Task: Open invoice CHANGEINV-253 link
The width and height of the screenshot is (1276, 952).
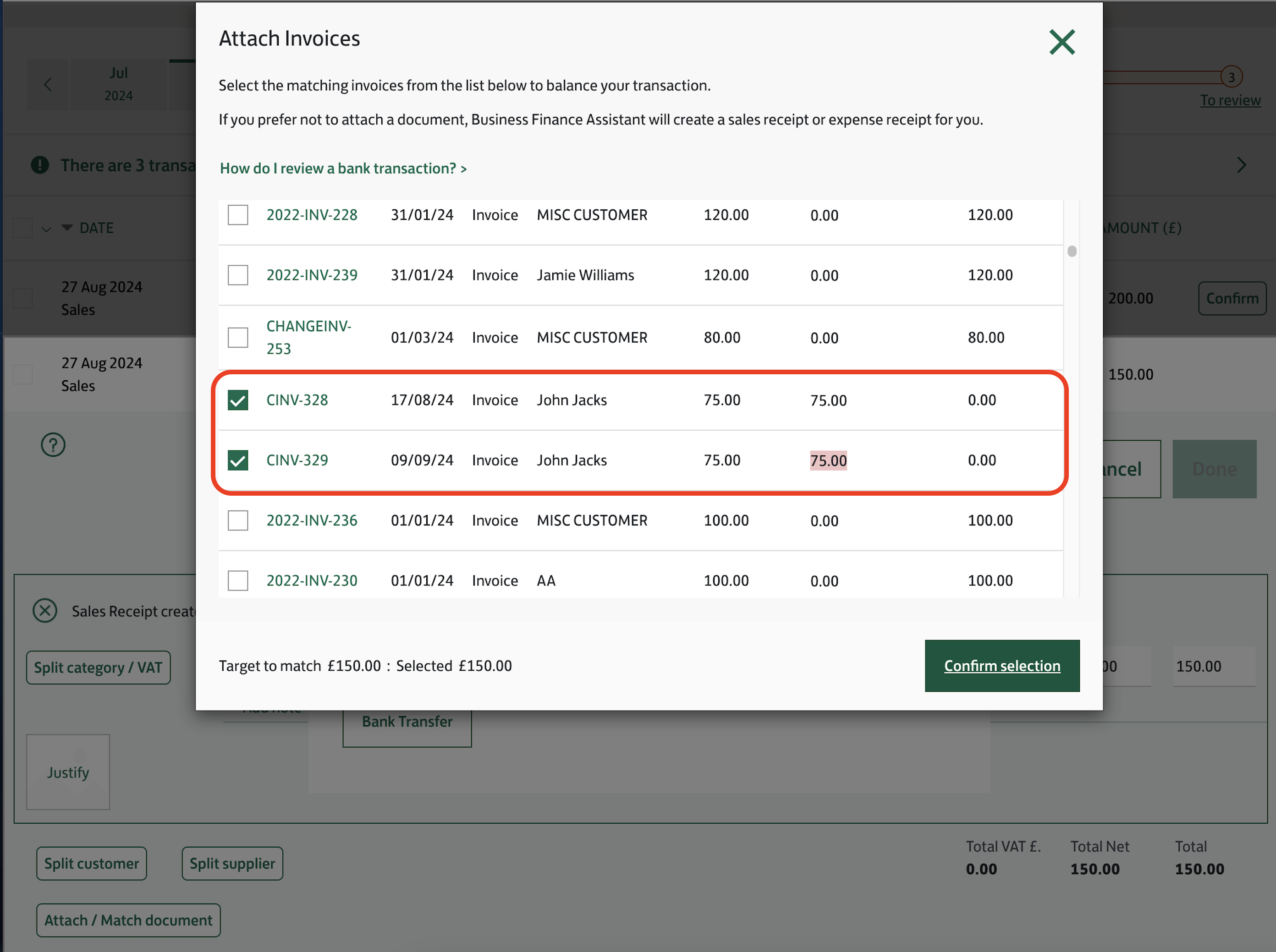Action: [308, 337]
